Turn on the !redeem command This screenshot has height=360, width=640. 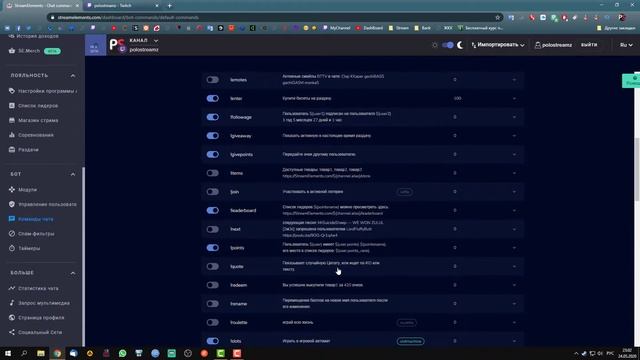point(213,285)
